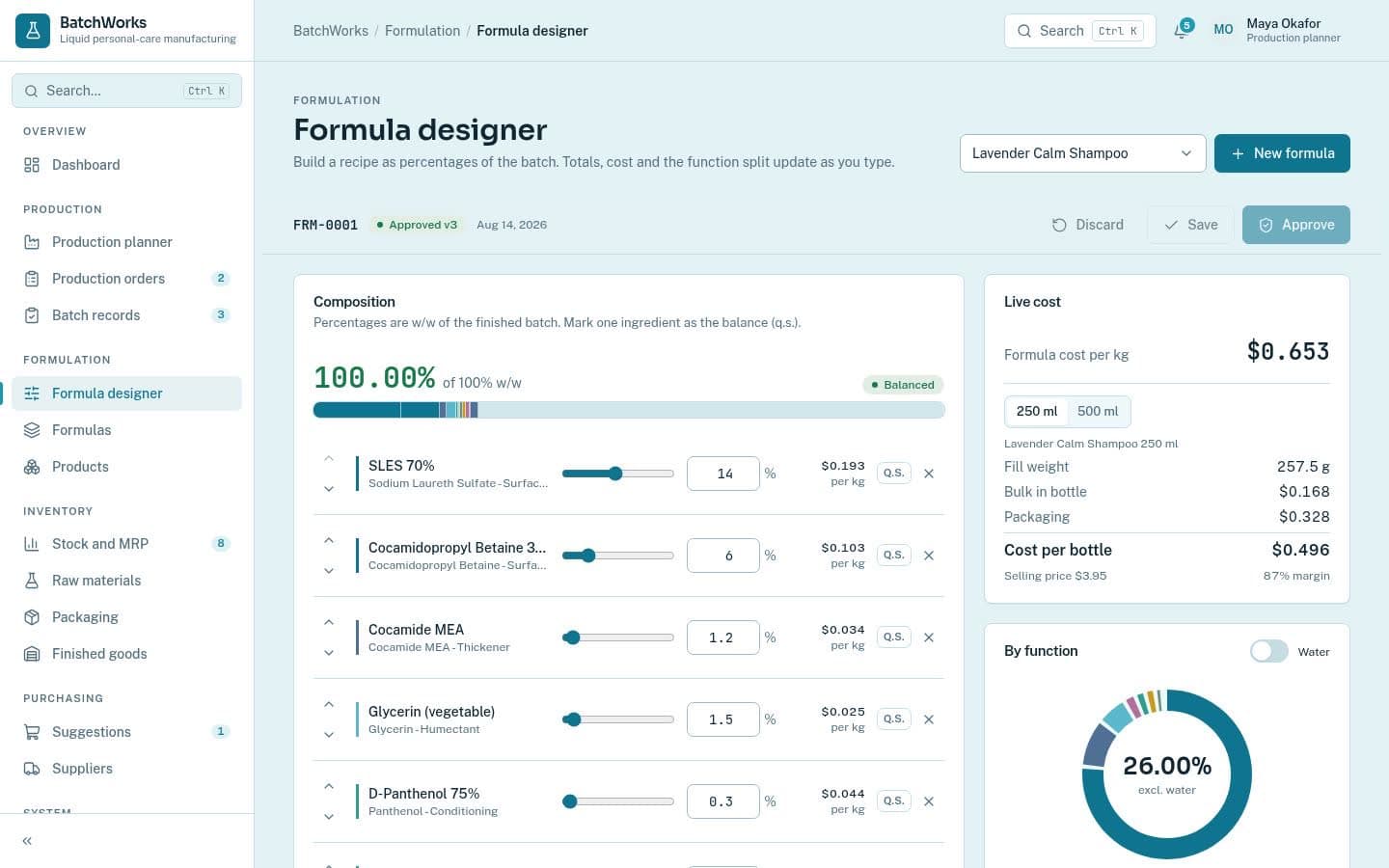This screenshot has height=868, width=1389.
Task: Move SLES 70% down one position
Action: pyautogui.click(x=329, y=489)
